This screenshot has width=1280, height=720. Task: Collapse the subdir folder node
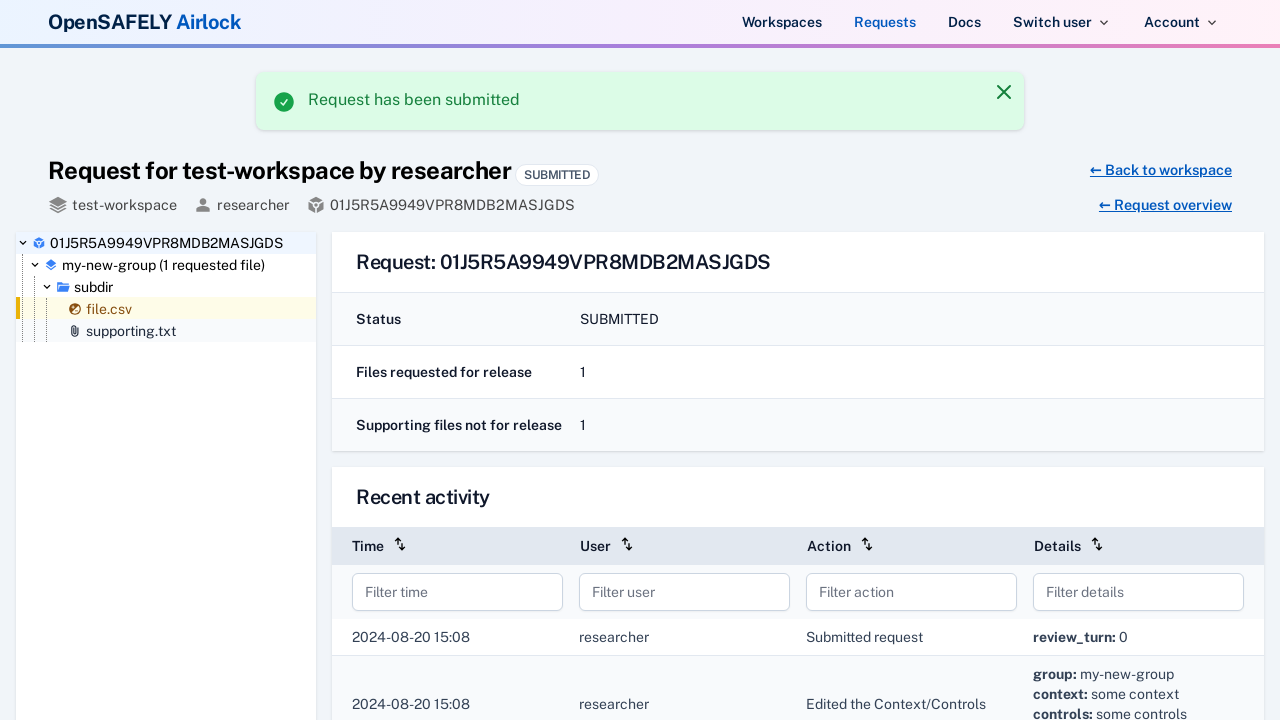(x=47, y=287)
